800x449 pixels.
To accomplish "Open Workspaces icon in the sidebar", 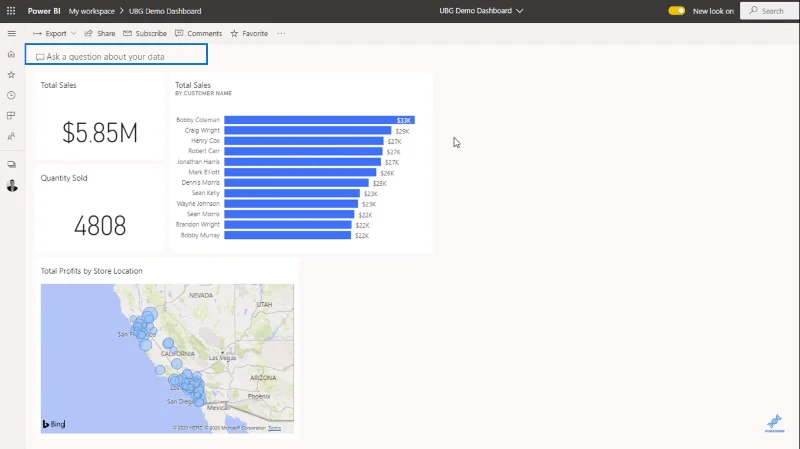I will click(x=11, y=164).
